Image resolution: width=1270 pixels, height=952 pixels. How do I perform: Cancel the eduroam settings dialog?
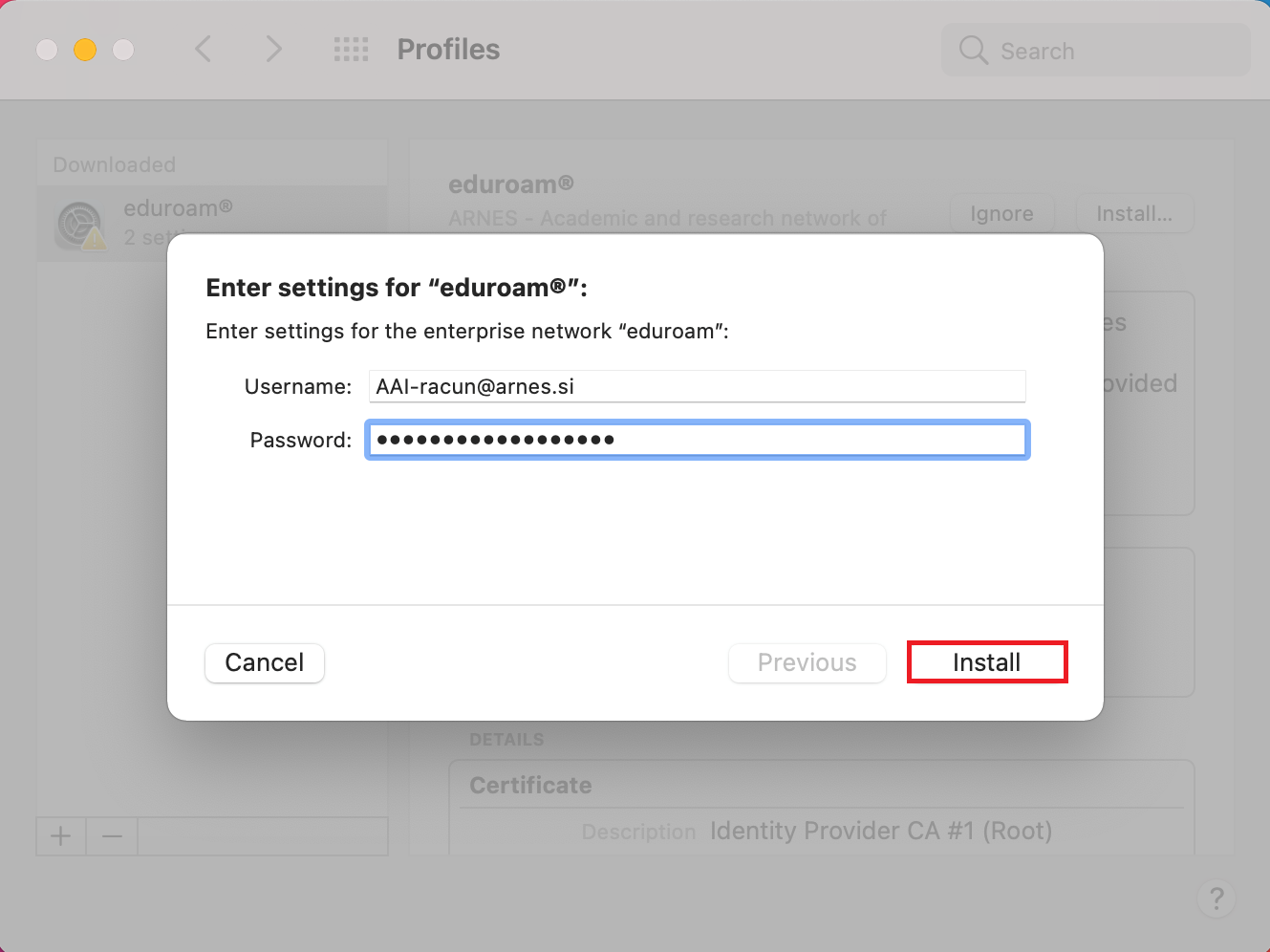(265, 662)
